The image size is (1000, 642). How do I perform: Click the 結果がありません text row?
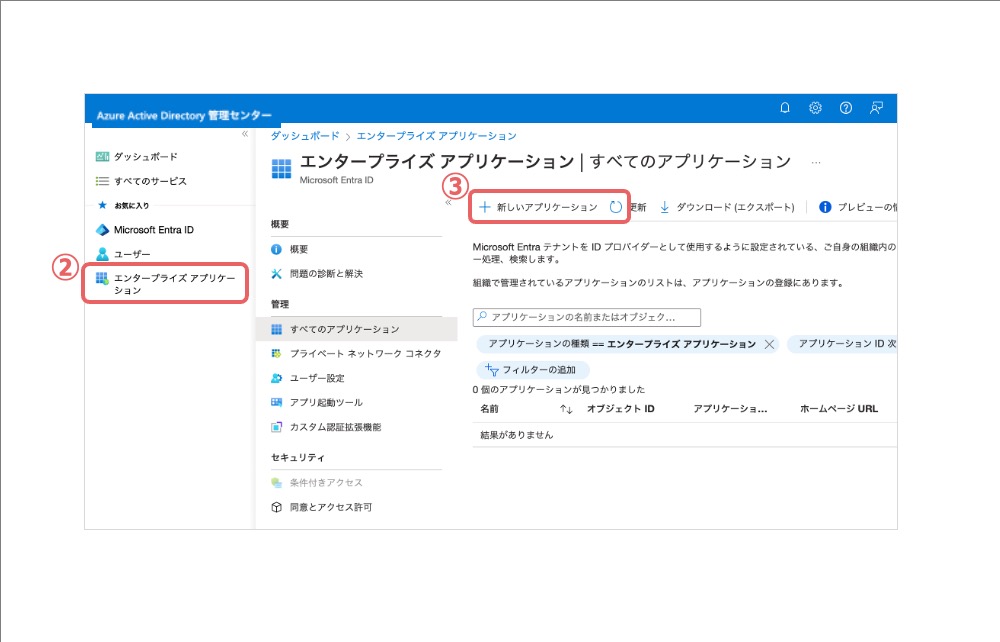[517, 435]
